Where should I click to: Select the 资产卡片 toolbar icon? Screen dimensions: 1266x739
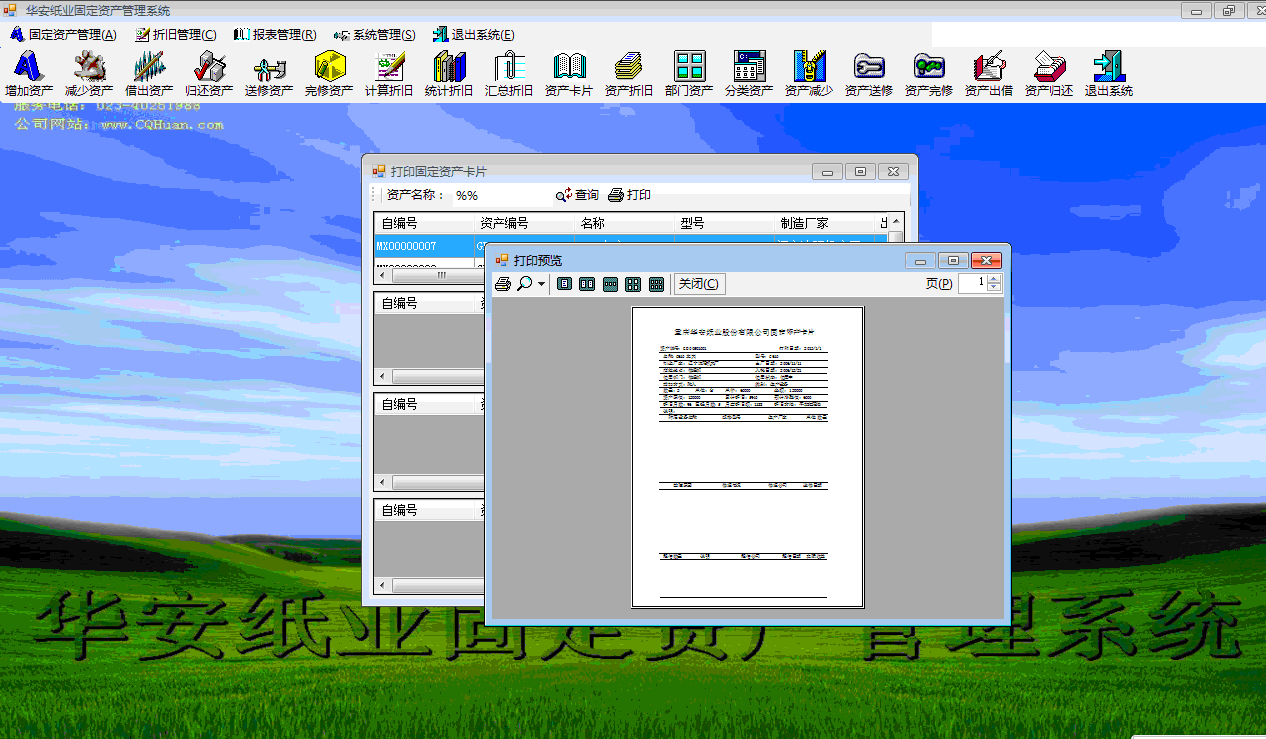569,74
